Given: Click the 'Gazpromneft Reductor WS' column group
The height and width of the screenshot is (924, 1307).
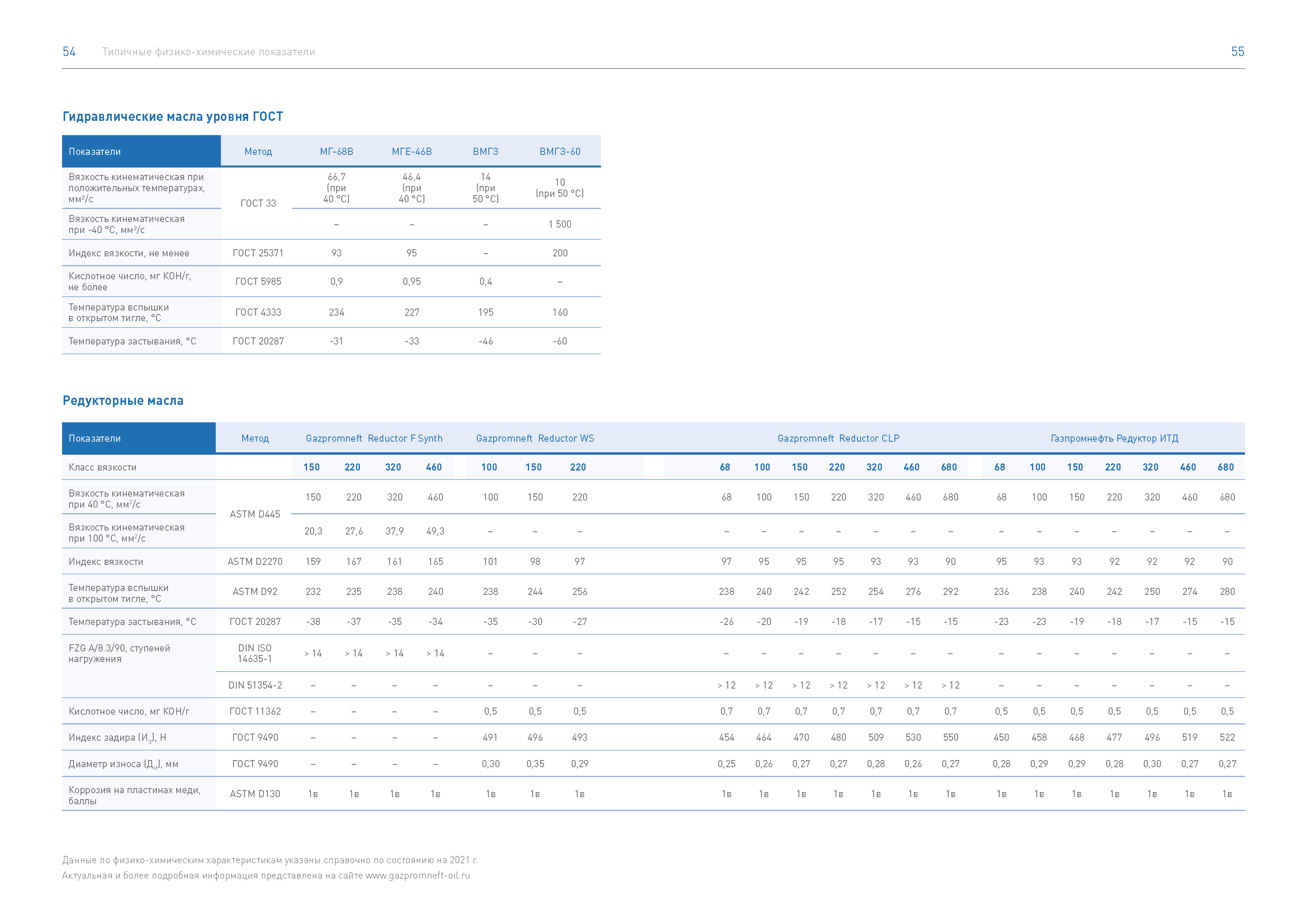Looking at the screenshot, I should (535, 438).
